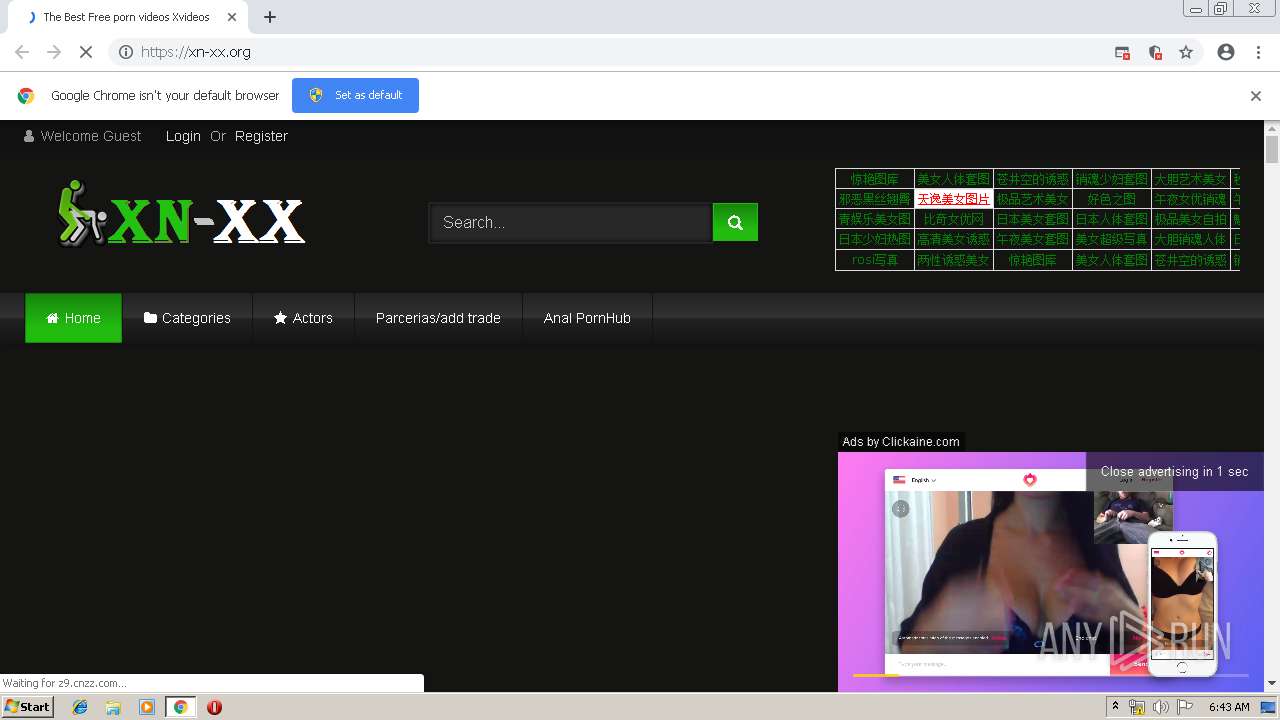This screenshot has height=720, width=1280.
Task: Close the current browser tab
Action: pos(232,17)
